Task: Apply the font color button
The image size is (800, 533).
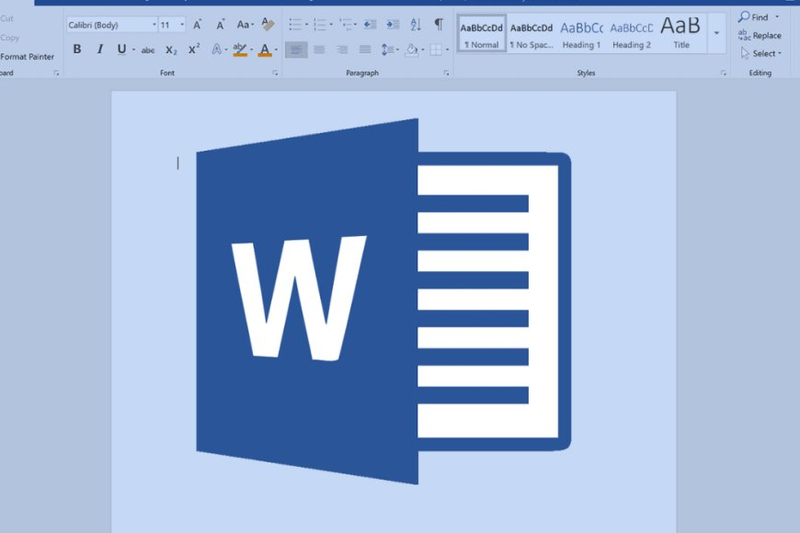Action: 265,49
